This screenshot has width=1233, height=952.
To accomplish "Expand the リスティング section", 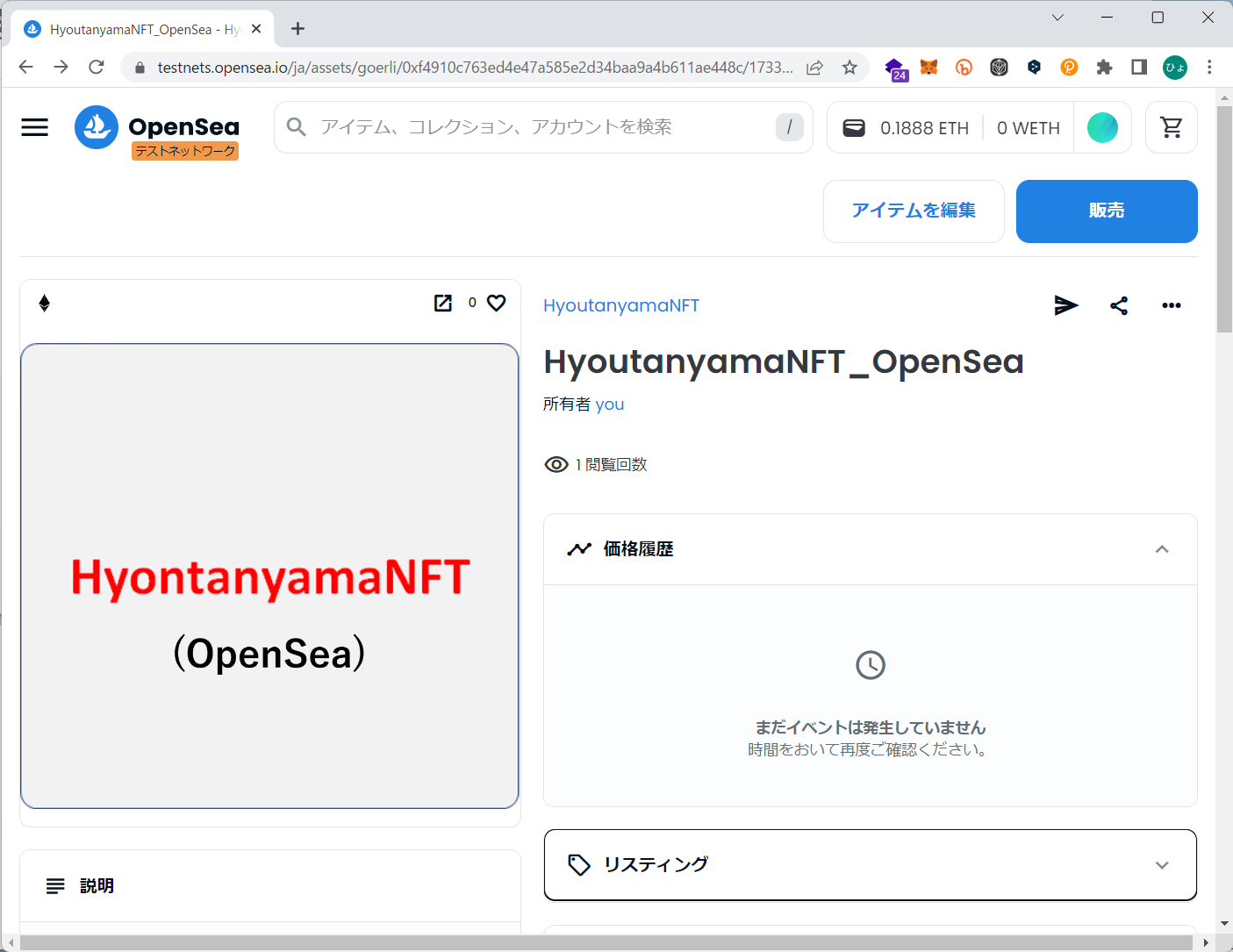I will coord(1162,865).
